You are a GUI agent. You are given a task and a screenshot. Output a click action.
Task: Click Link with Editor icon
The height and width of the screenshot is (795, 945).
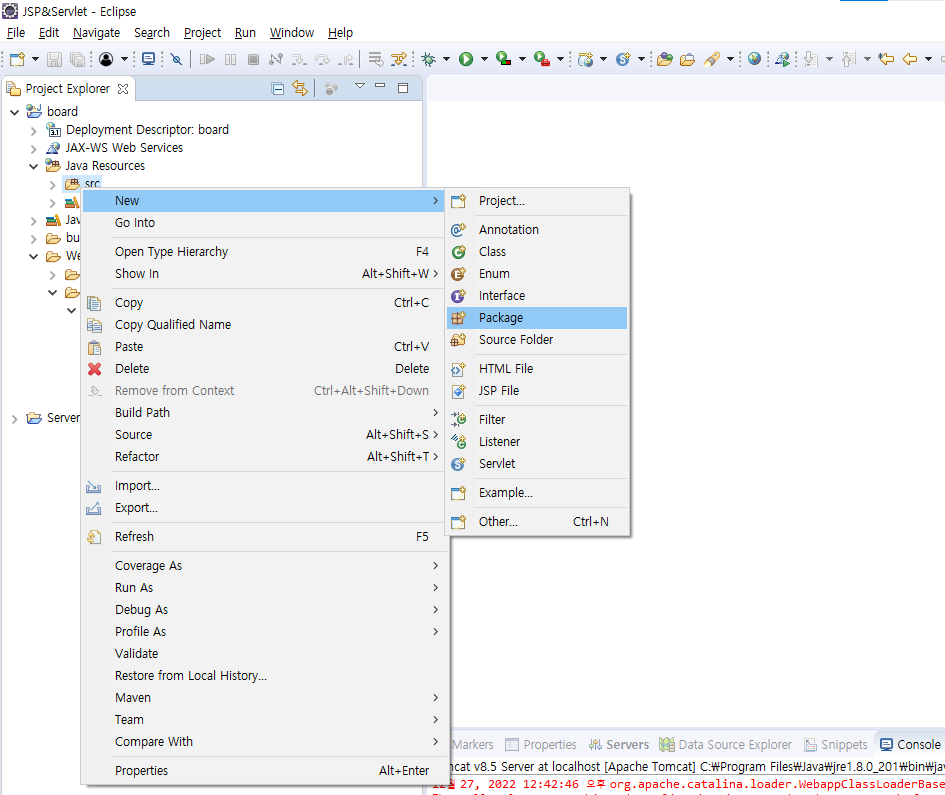[300, 89]
